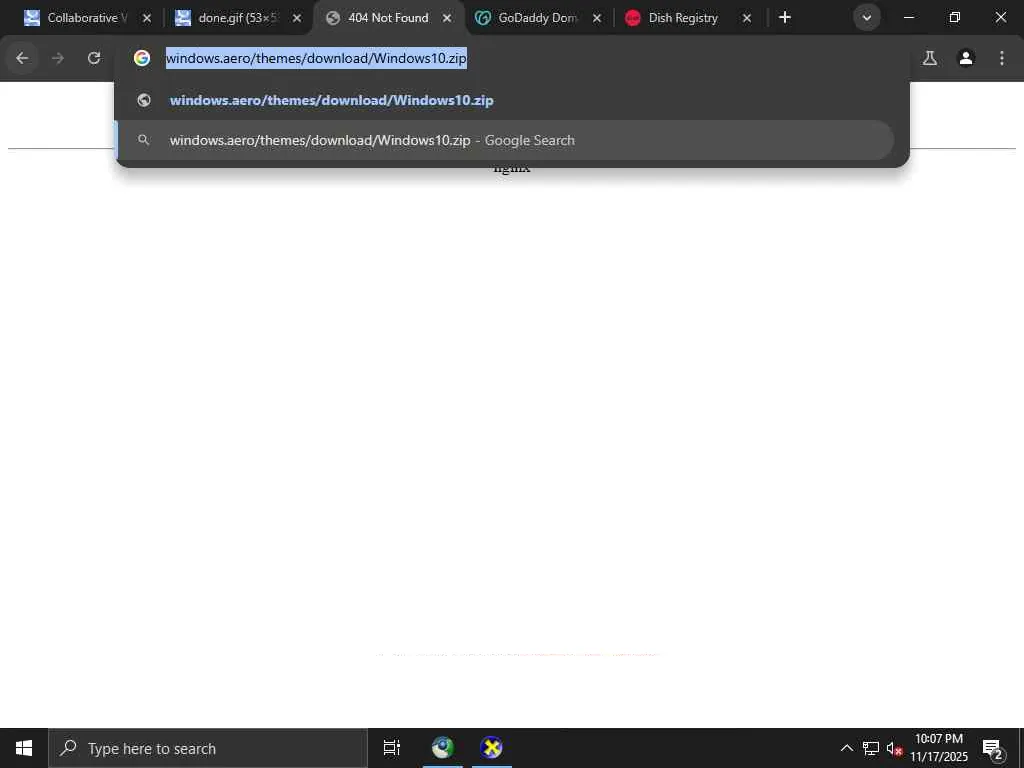Close the Collaborative tab
The height and width of the screenshot is (768, 1024).
[x=147, y=18]
